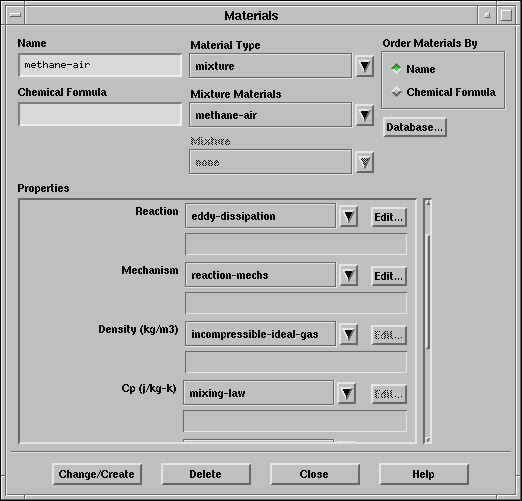Click the mixture Material Type field
Image resolution: width=522 pixels, height=501 pixels.
coord(270,66)
